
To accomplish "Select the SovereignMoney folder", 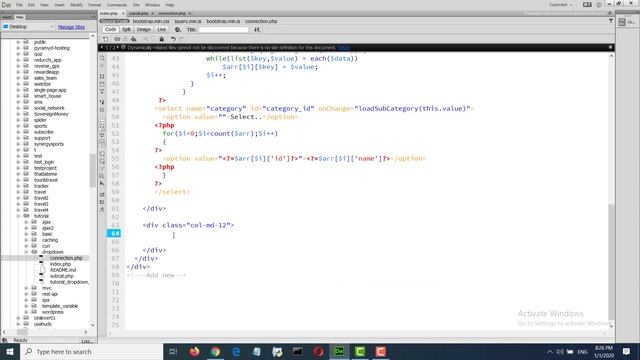I will pyautogui.click(x=51, y=114).
